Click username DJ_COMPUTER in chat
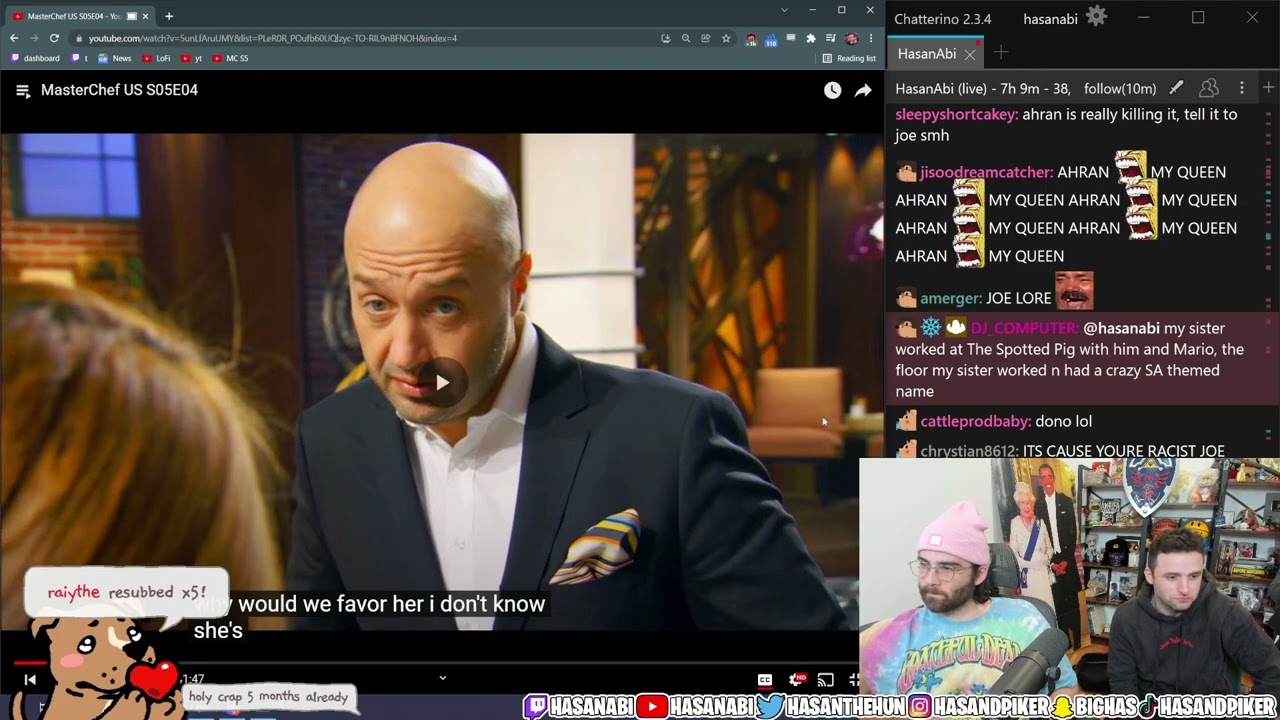 click(1024, 328)
